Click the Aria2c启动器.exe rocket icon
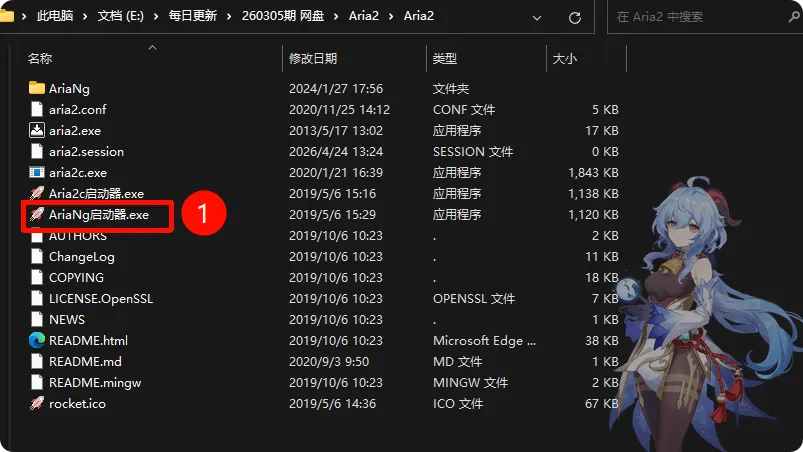This screenshot has height=452, width=803. tap(36, 193)
